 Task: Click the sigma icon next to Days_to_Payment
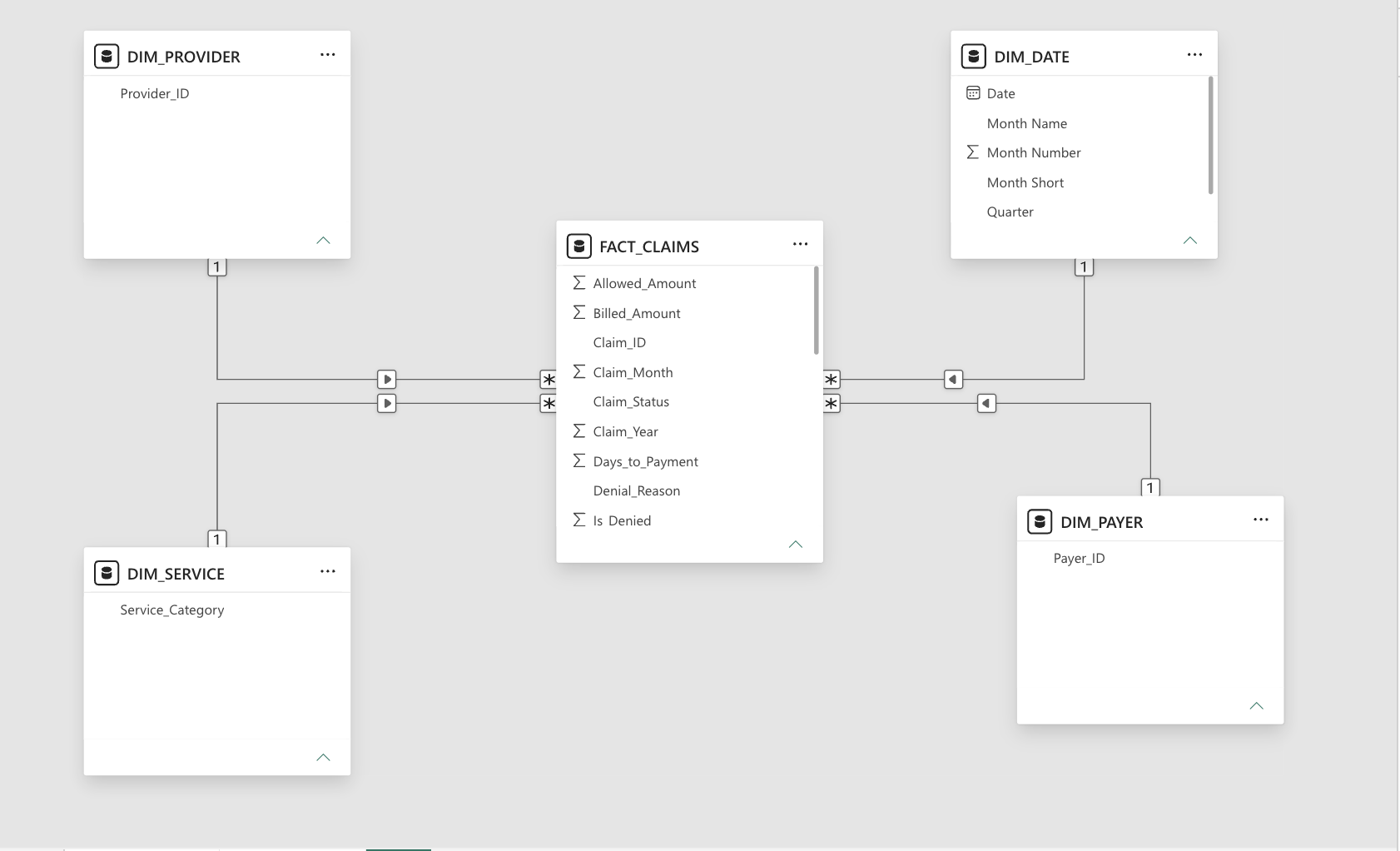point(579,461)
